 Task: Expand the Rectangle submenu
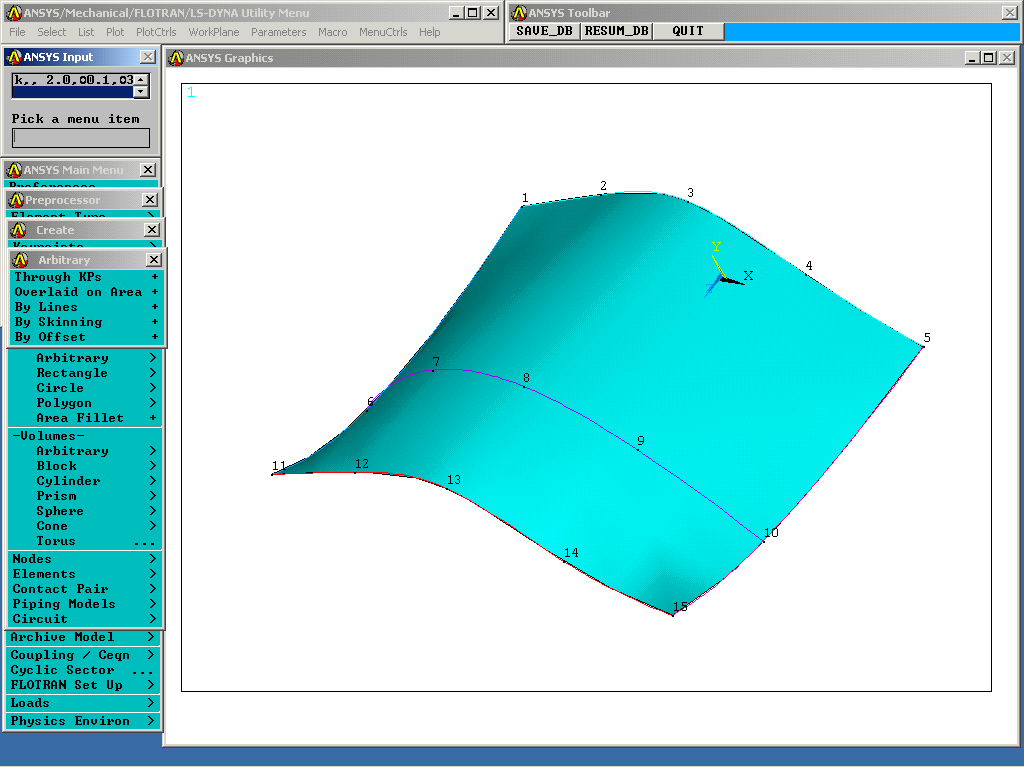85,373
